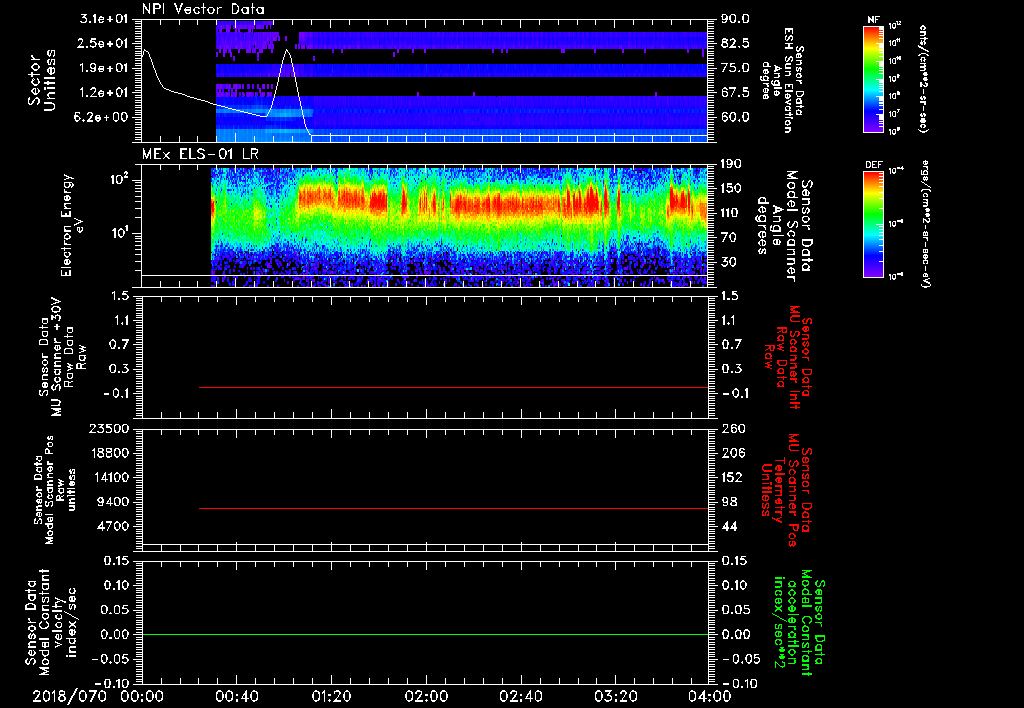Select the red 'MU Scanner Inh Raw Data' title
The height and width of the screenshot is (708, 1024).
coord(789,358)
